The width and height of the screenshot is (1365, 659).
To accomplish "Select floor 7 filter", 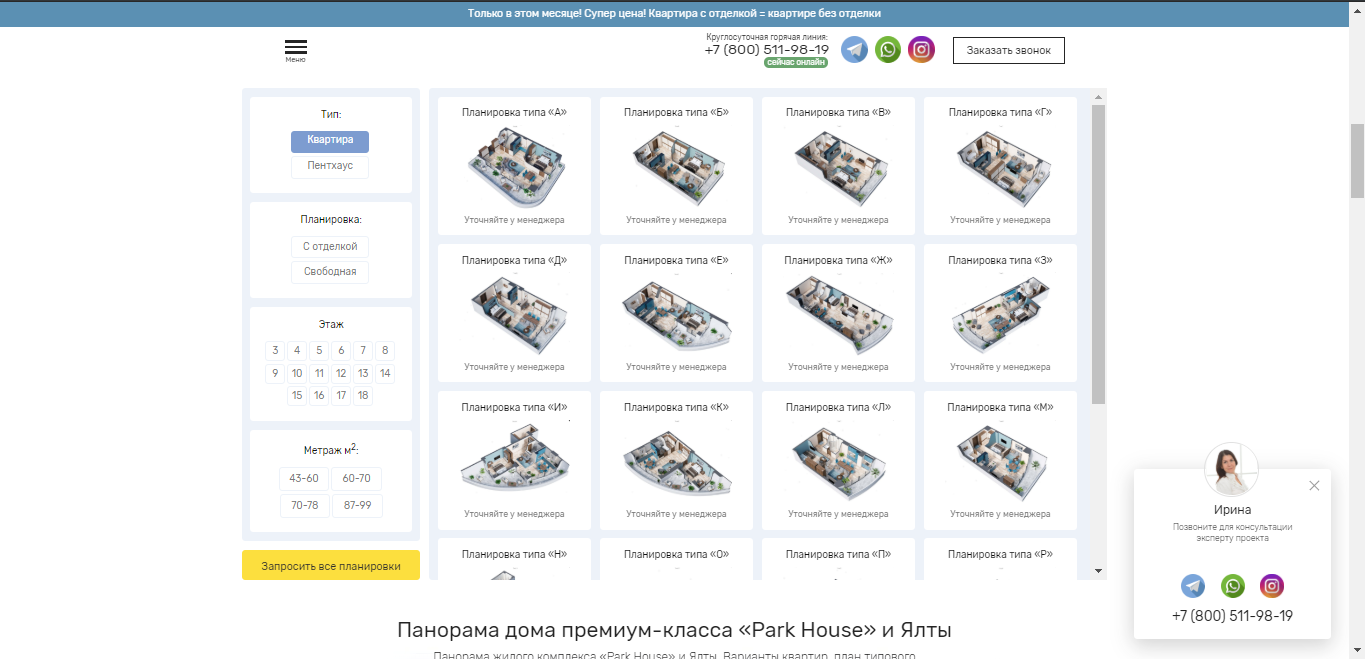I will tap(363, 350).
